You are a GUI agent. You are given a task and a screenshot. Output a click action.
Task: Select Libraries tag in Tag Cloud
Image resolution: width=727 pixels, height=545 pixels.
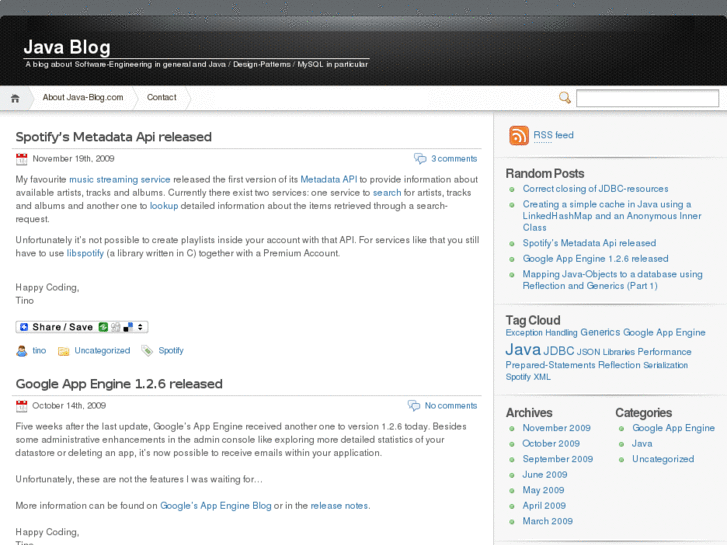point(619,352)
